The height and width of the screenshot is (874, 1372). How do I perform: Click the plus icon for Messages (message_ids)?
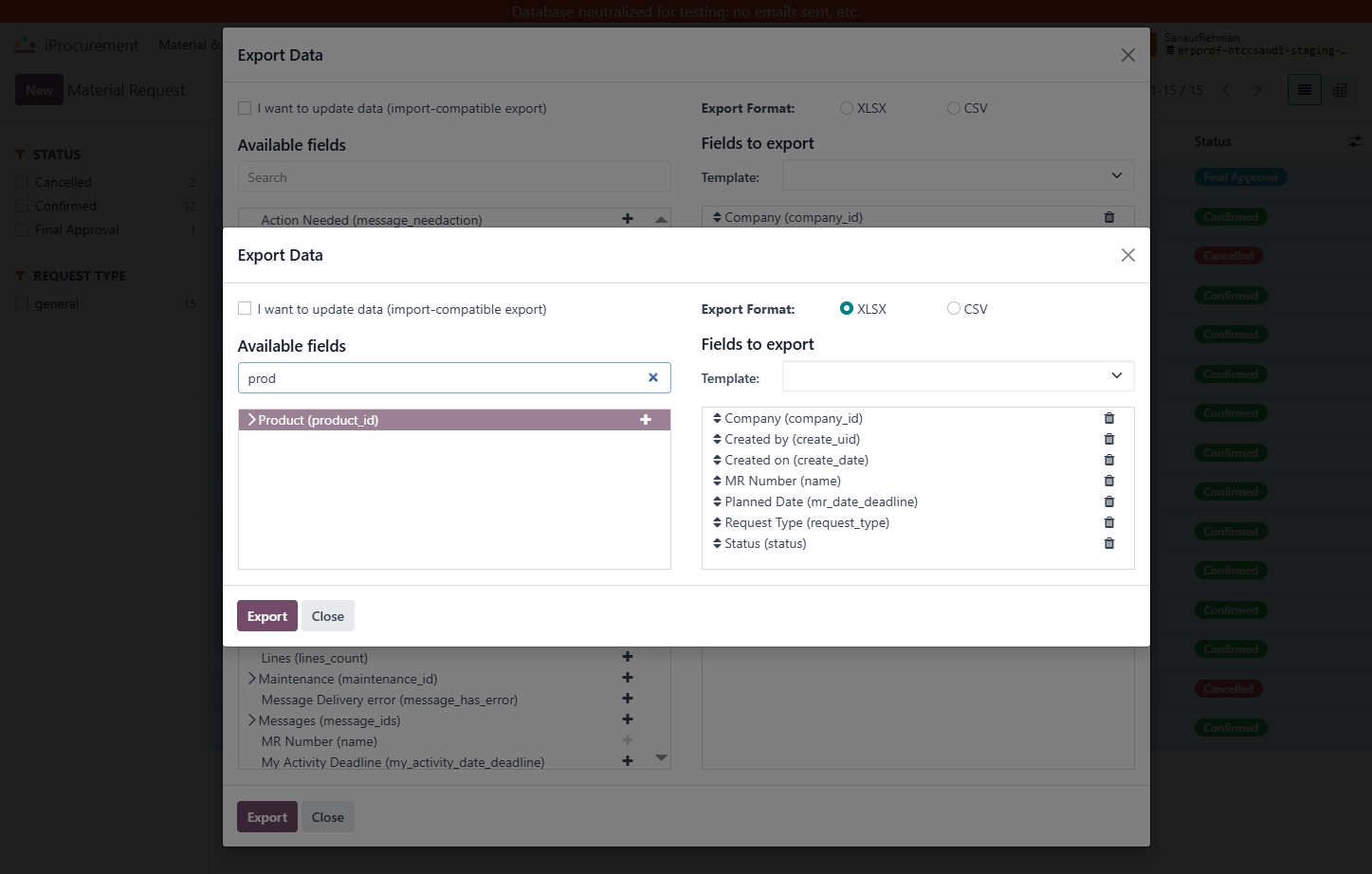tap(628, 719)
